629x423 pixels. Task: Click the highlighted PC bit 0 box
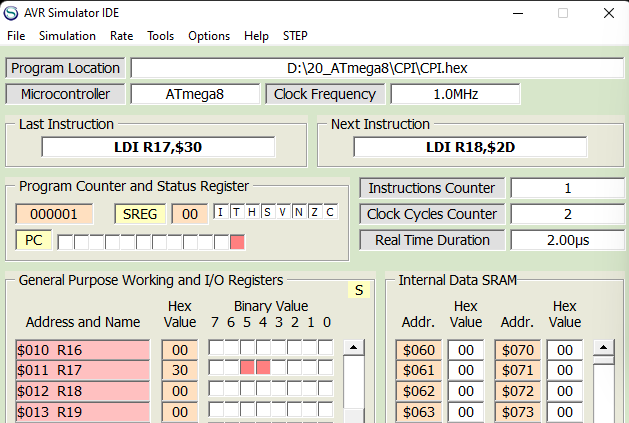(x=237, y=242)
